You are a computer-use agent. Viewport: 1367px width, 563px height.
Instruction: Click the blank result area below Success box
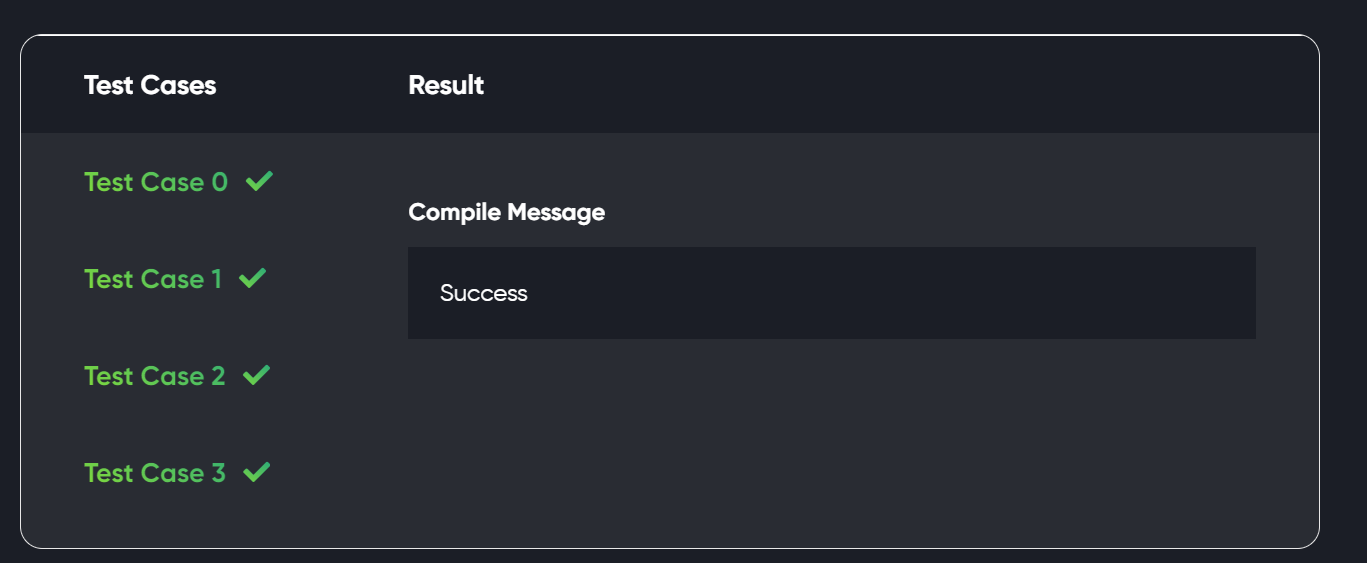coord(830,440)
